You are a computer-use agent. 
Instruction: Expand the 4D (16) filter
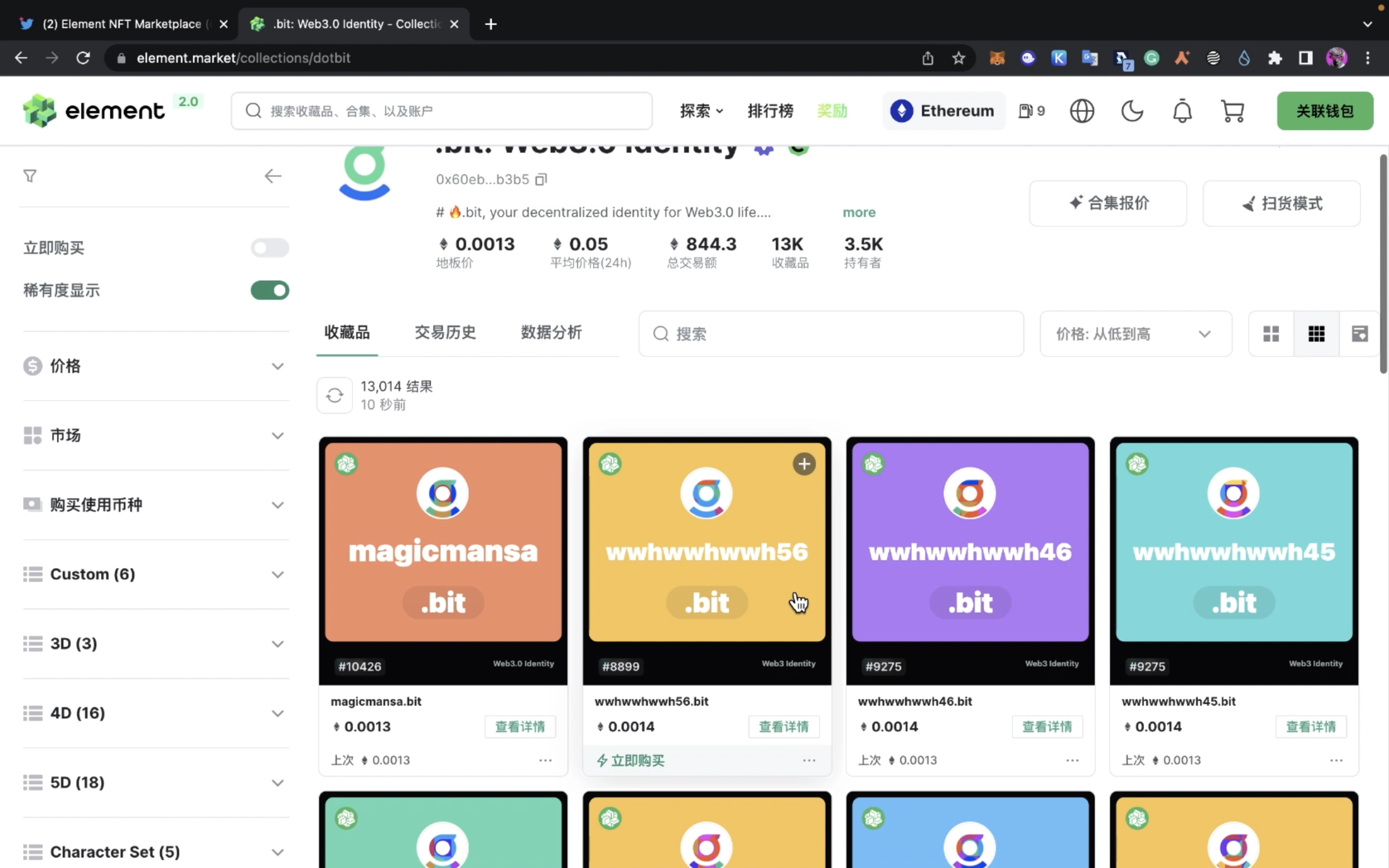155,713
